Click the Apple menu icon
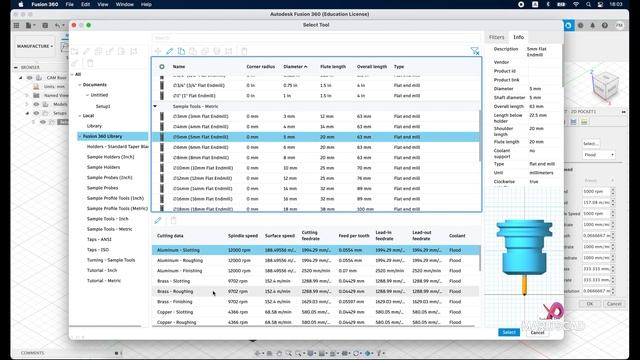This screenshot has width=640, height=360. [21, 4]
